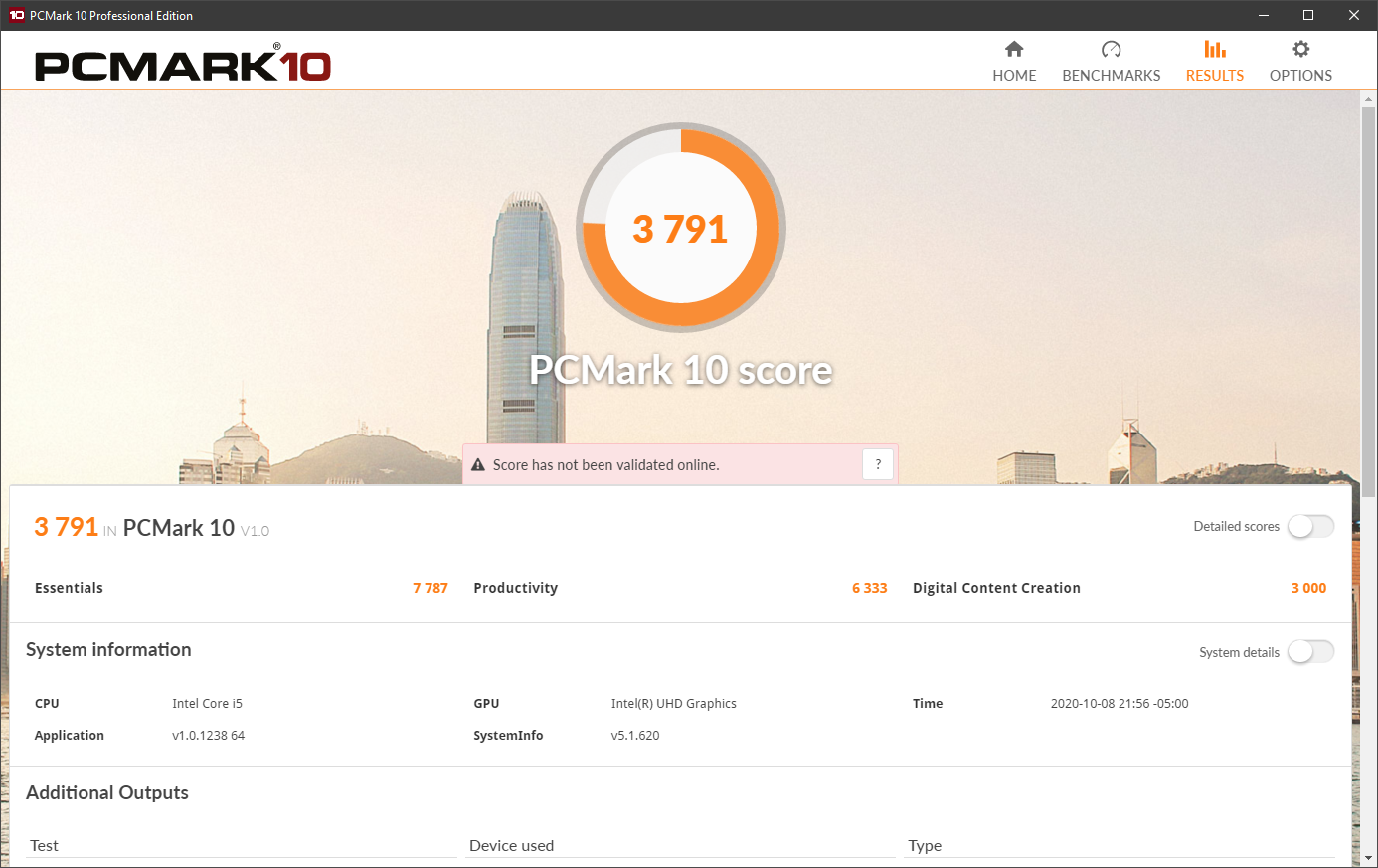Click the Benchmarks gauge icon
Viewport: 1378px width, 868px height.
click(1112, 49)
